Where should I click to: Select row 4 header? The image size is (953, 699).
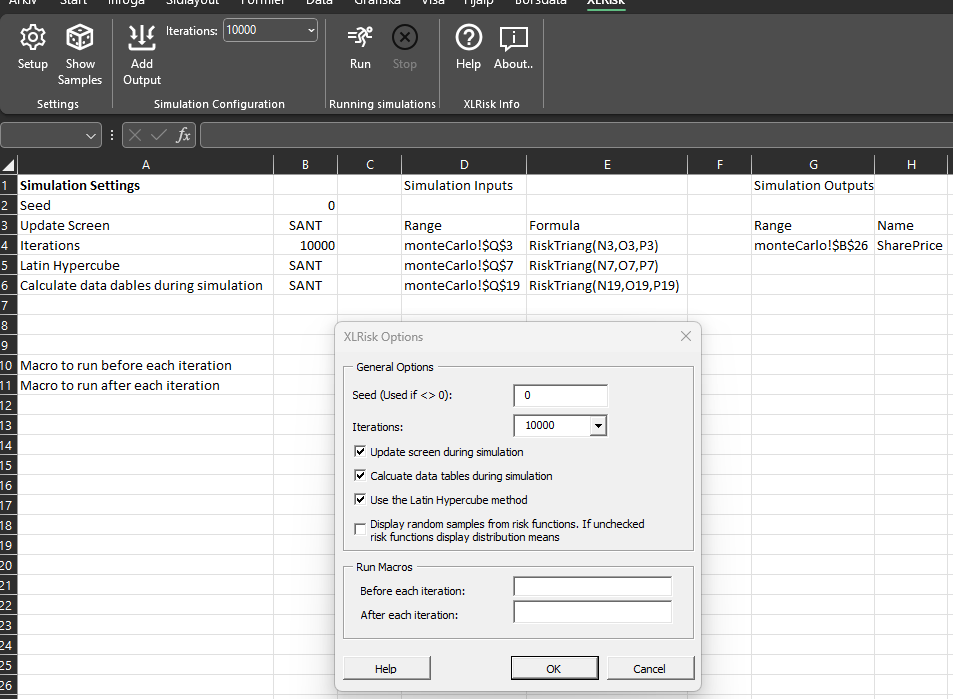8,245
